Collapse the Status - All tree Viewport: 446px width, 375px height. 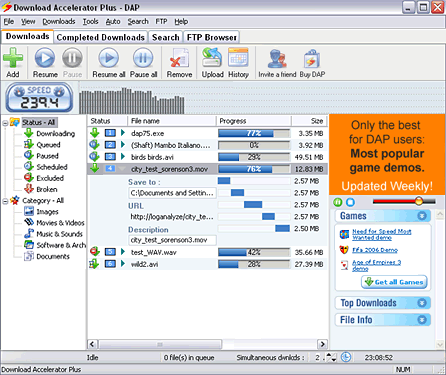click(5, 123)
